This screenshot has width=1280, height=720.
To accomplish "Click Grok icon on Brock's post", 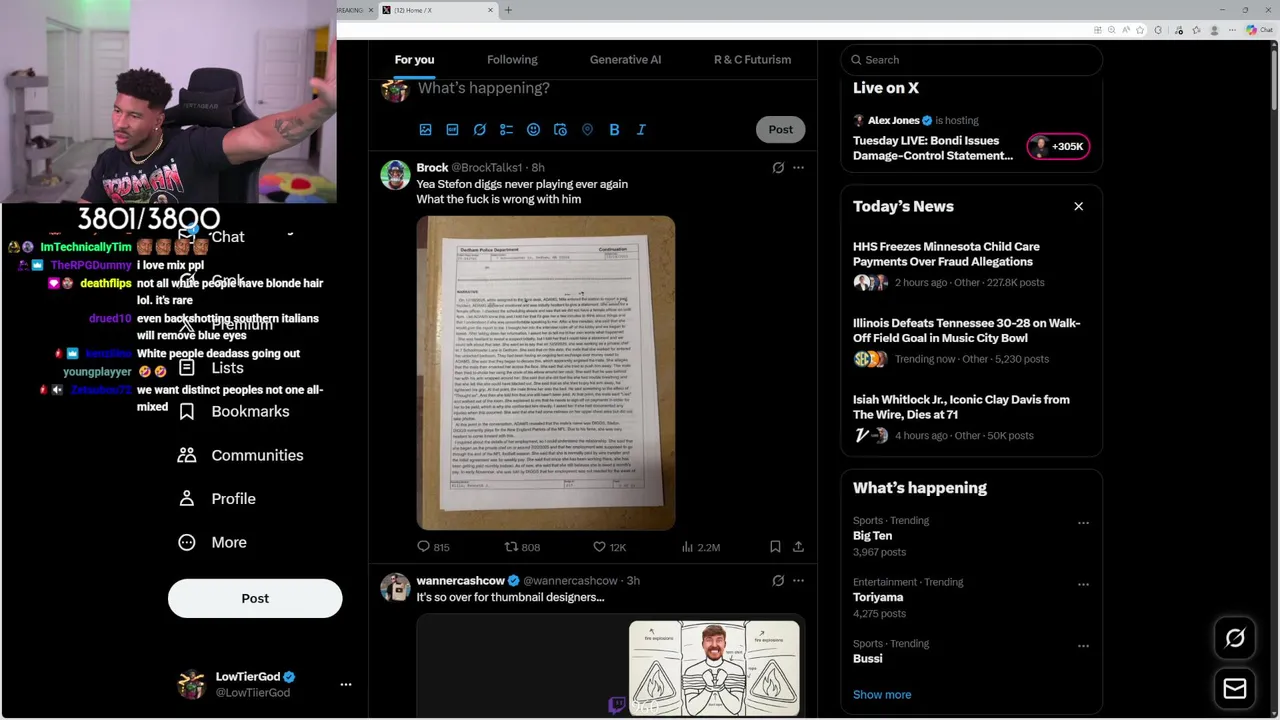I will (778, 167).
